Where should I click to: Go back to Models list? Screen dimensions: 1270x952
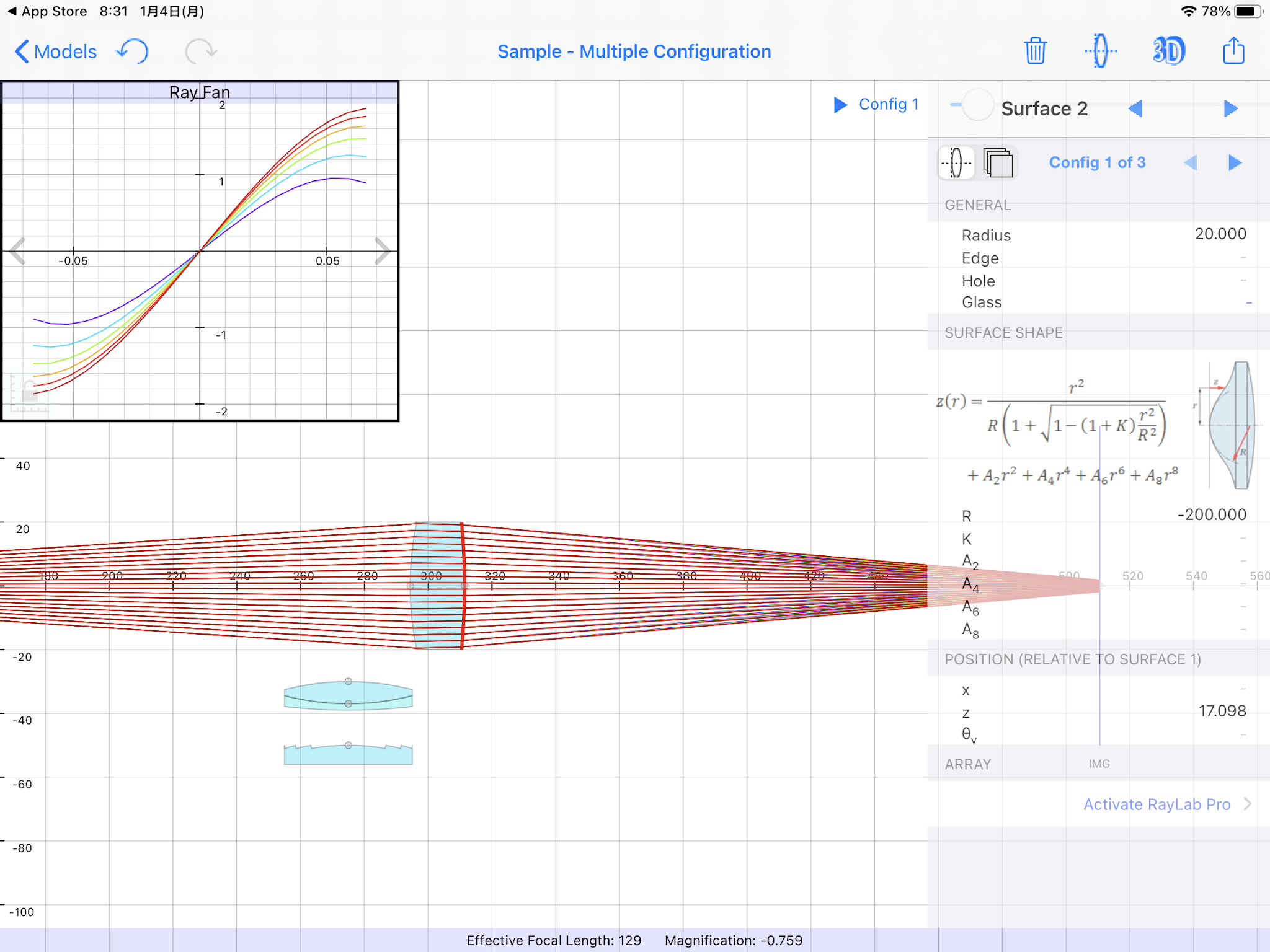click(x=56, y=51)
